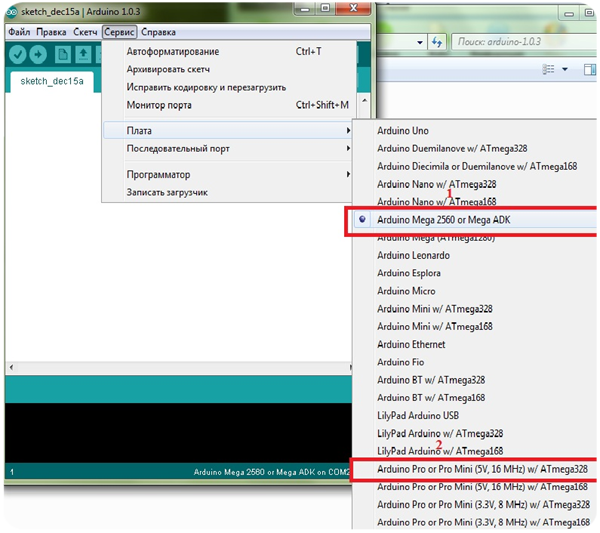Image resolution: width=600 pixels, height=533 pixels.
Task: Open the Скетч menu
Action: [85, 32]
